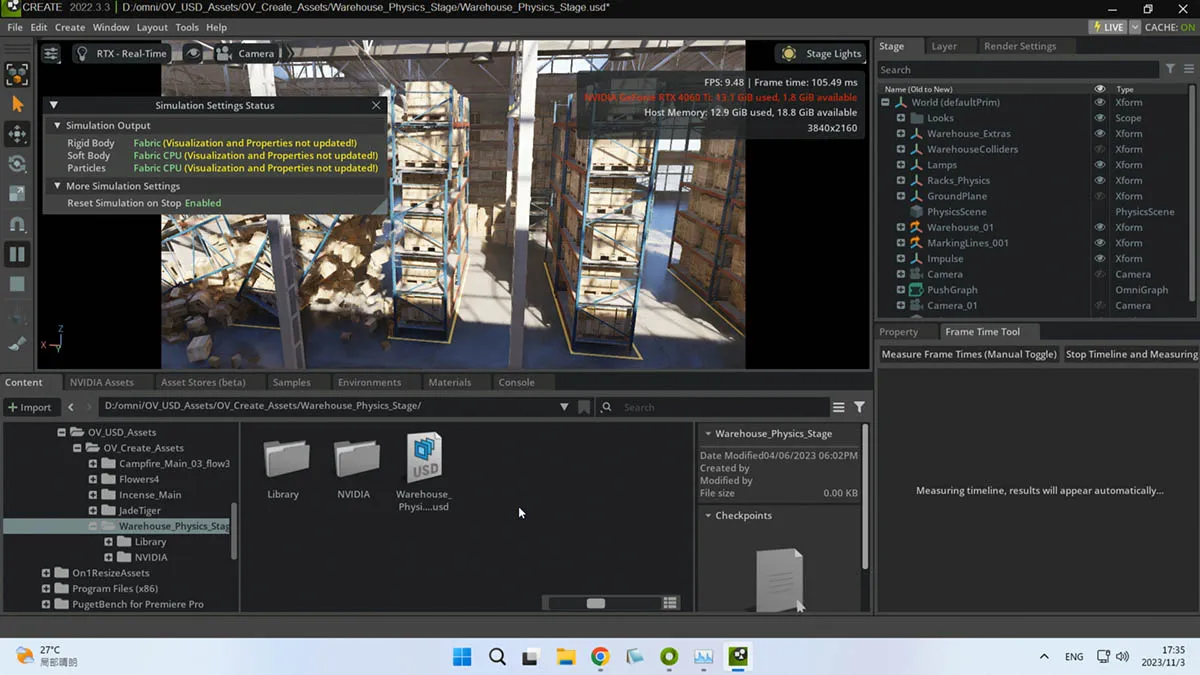Open the Content browser options hamburger icon

[839, 407]
